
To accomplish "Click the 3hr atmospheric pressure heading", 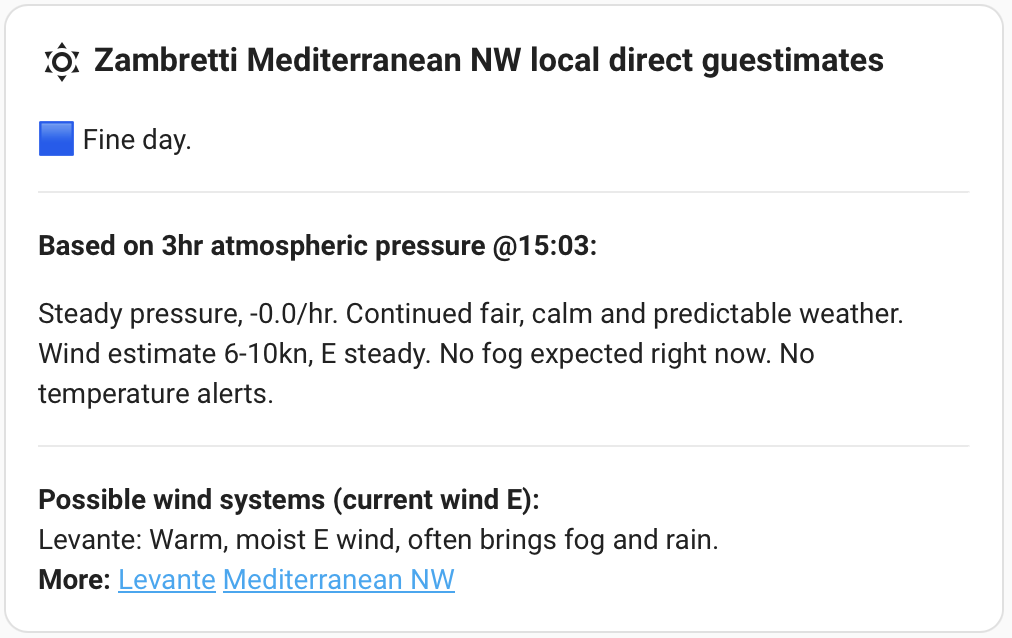I will [318, 246].
